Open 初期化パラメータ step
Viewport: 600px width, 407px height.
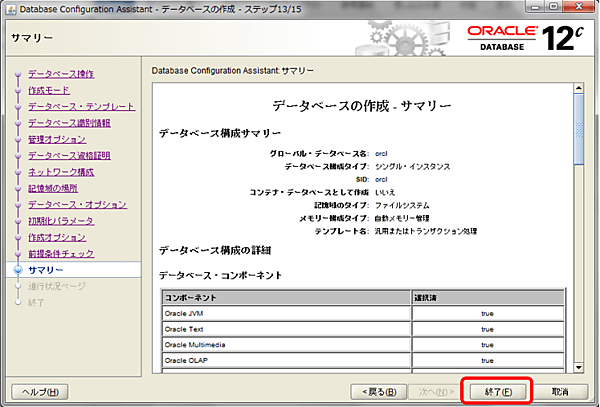pos(61,221)
